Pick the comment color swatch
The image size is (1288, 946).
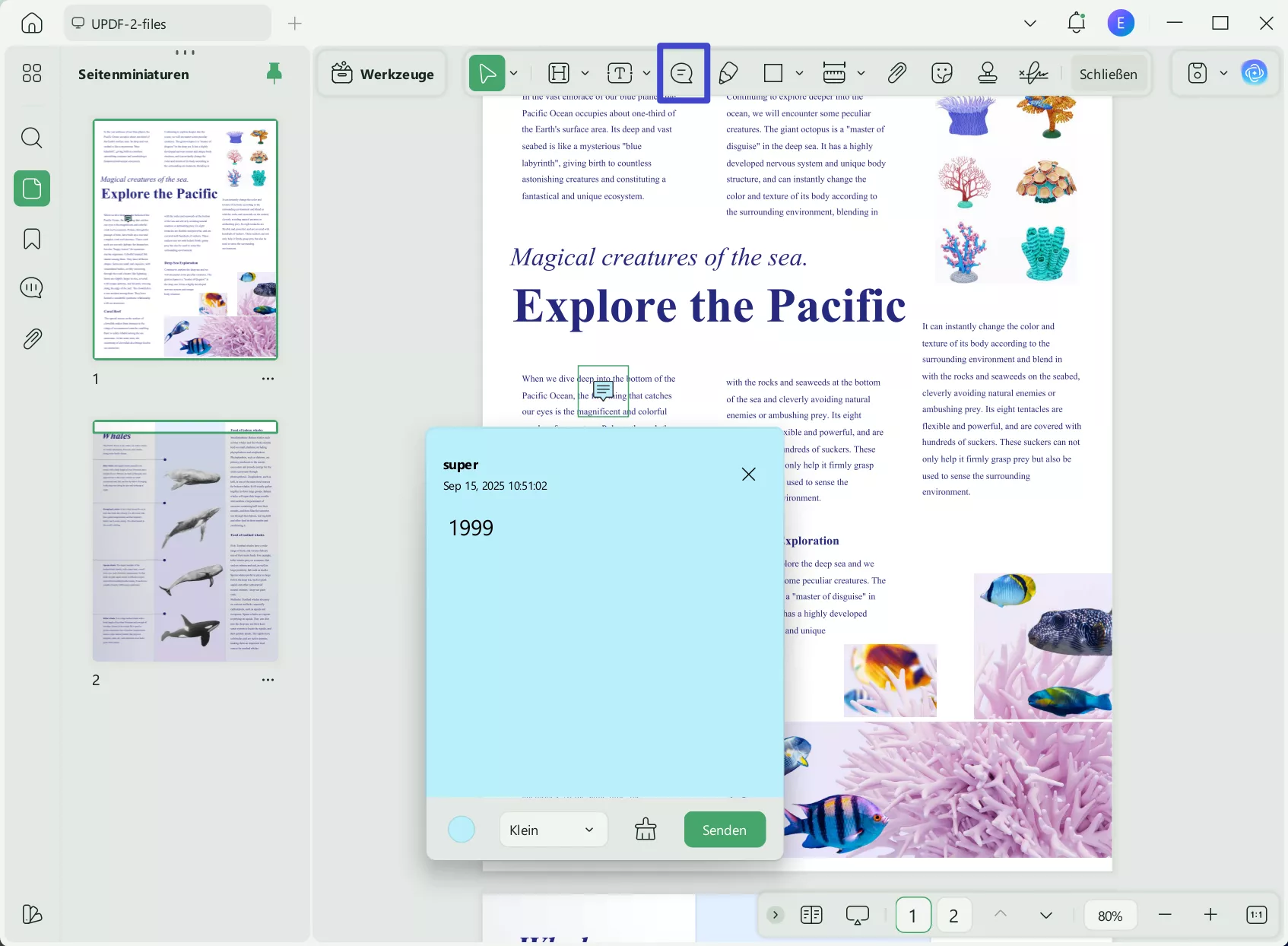tap(462, 830)
